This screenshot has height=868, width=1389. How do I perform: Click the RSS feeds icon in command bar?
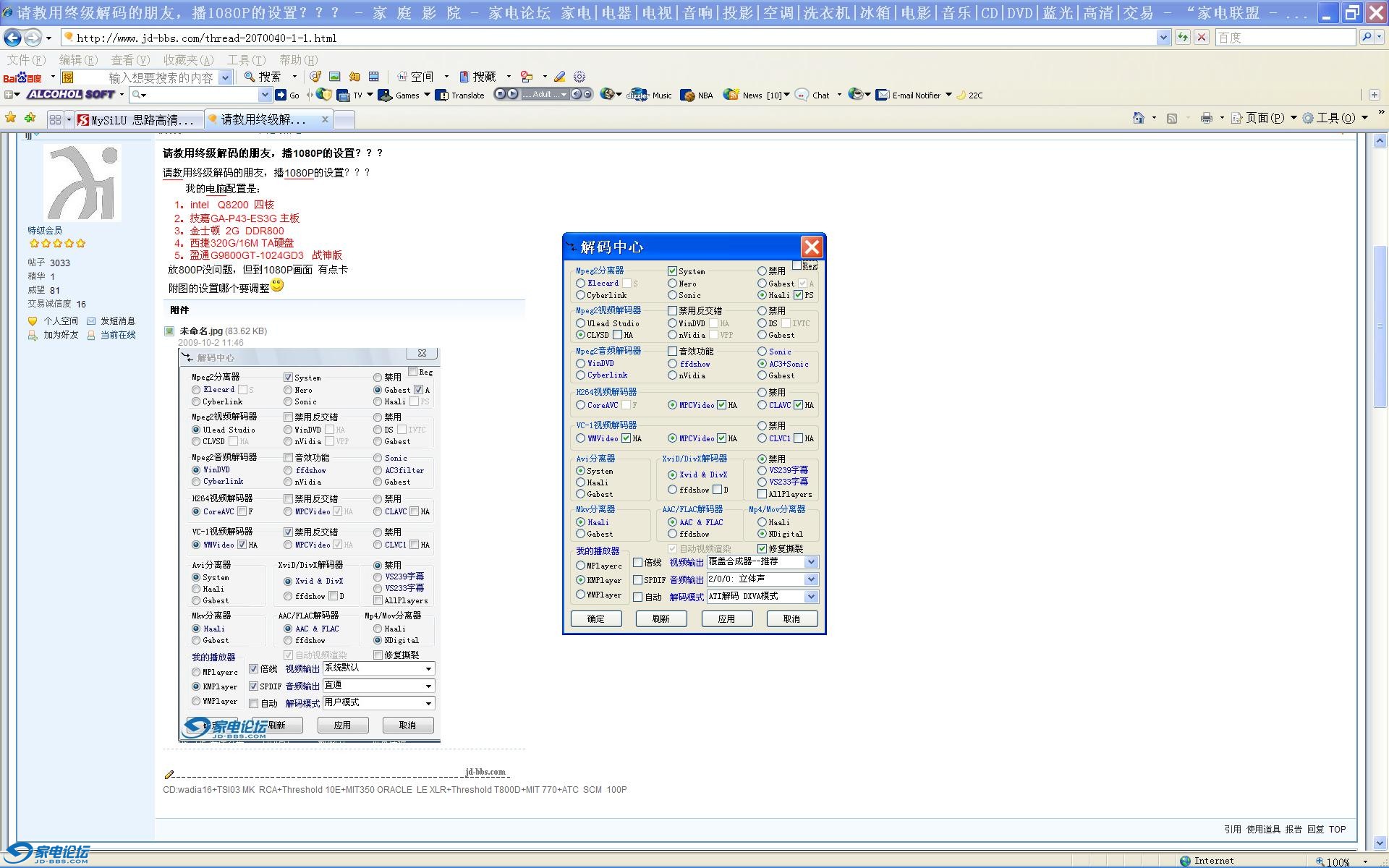[1172, 118]
